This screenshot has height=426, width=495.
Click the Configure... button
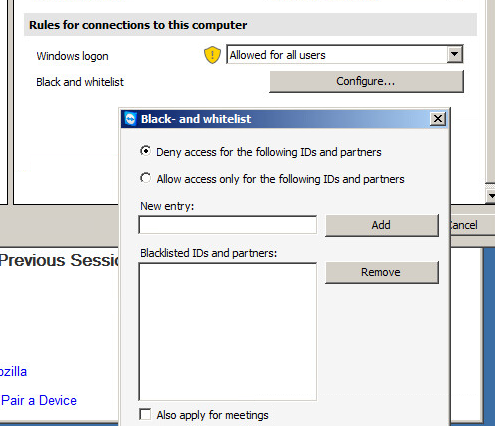click(366, 81)
